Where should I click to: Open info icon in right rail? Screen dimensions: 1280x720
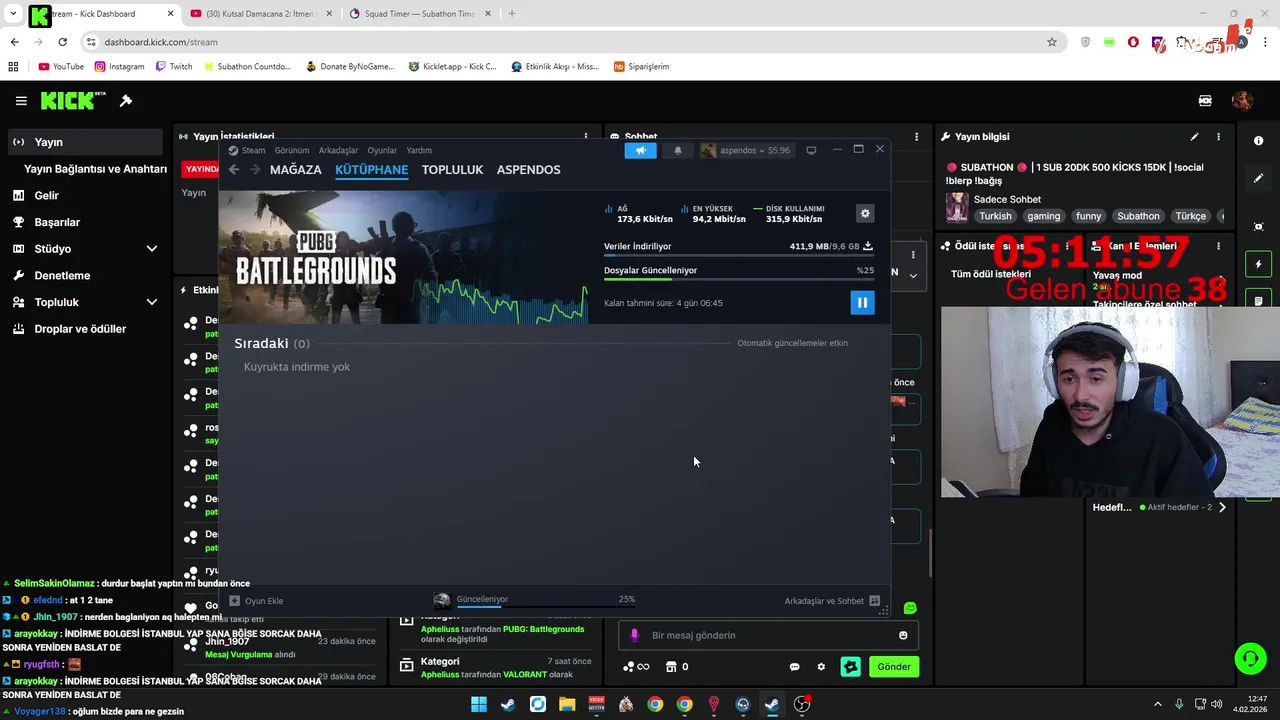[1258, 141]
